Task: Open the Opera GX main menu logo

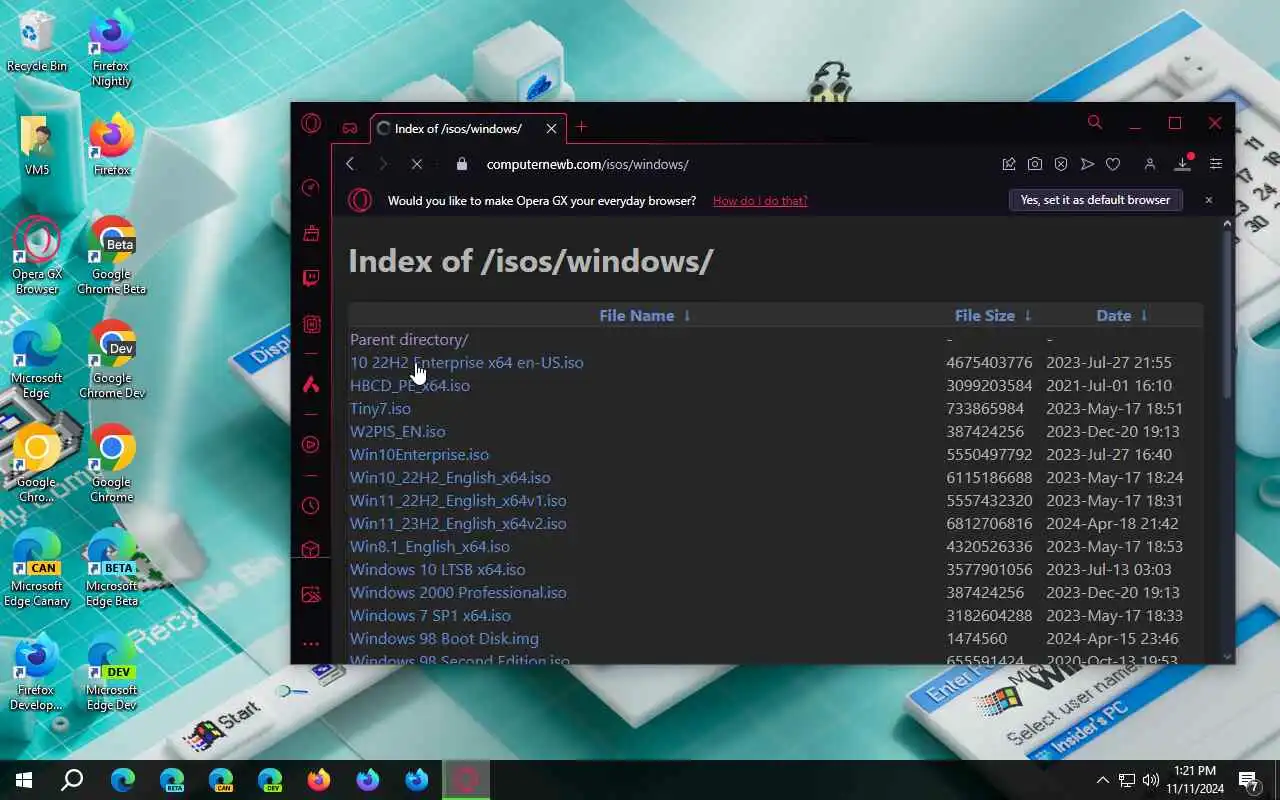Action: point(311,124)
